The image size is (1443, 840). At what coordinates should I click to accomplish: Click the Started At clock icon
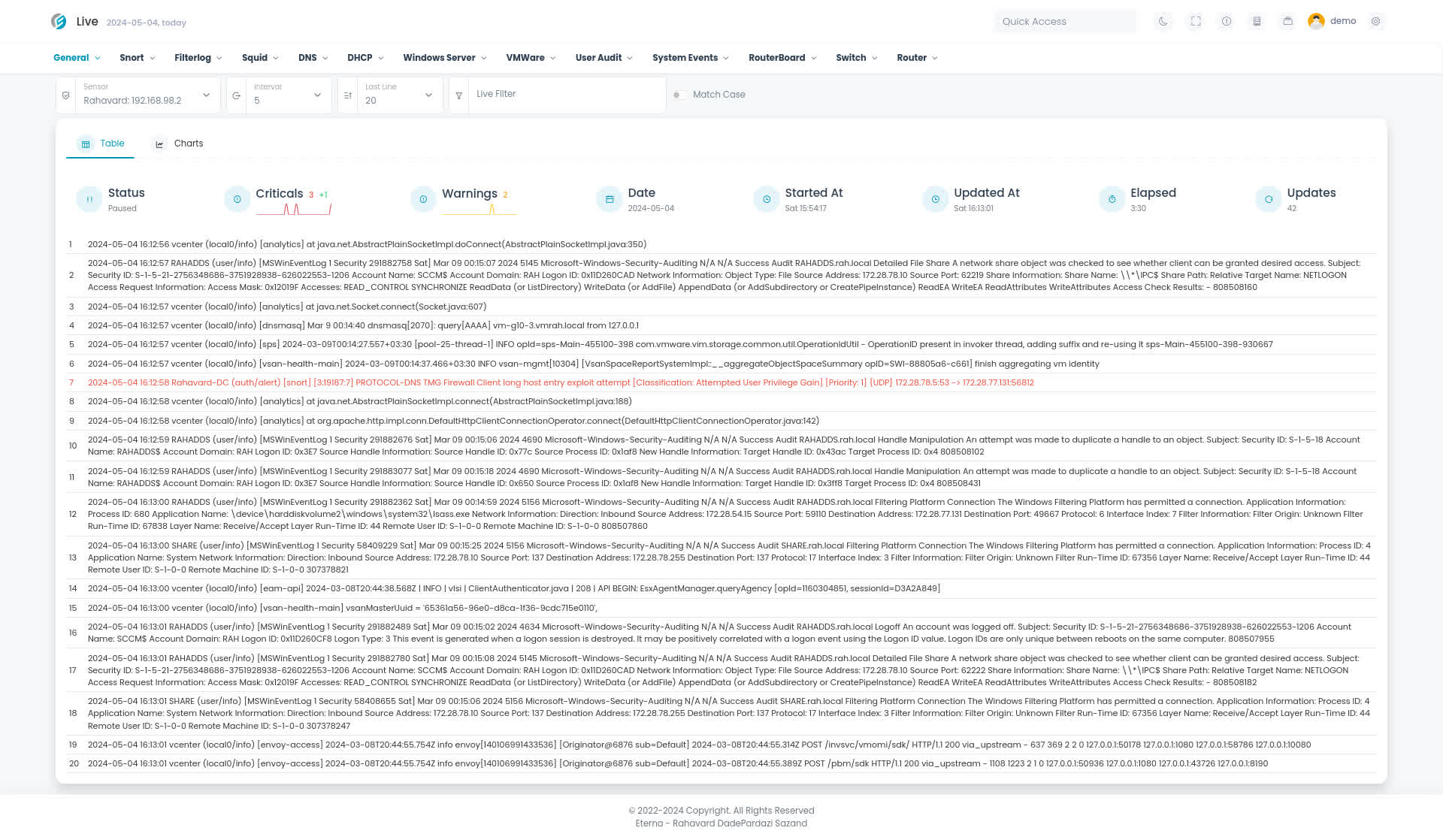767,199
